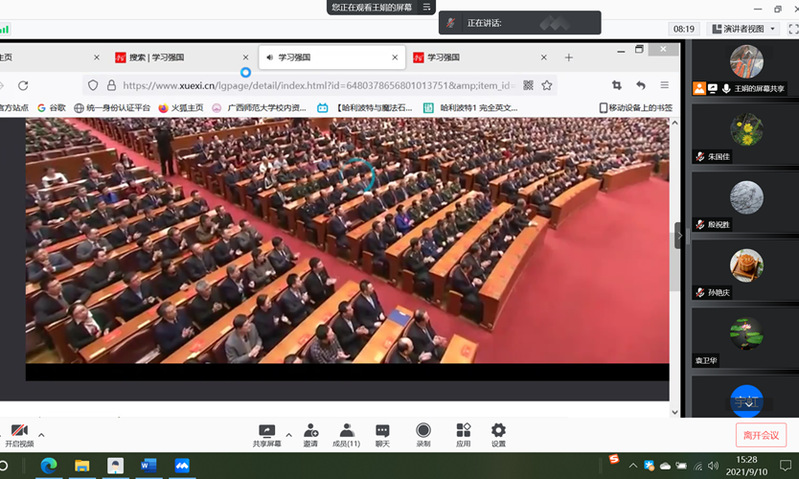Click the red 离开会议 leave meeting button
Viewport: 799px width, 479px height.
(761, 434)
